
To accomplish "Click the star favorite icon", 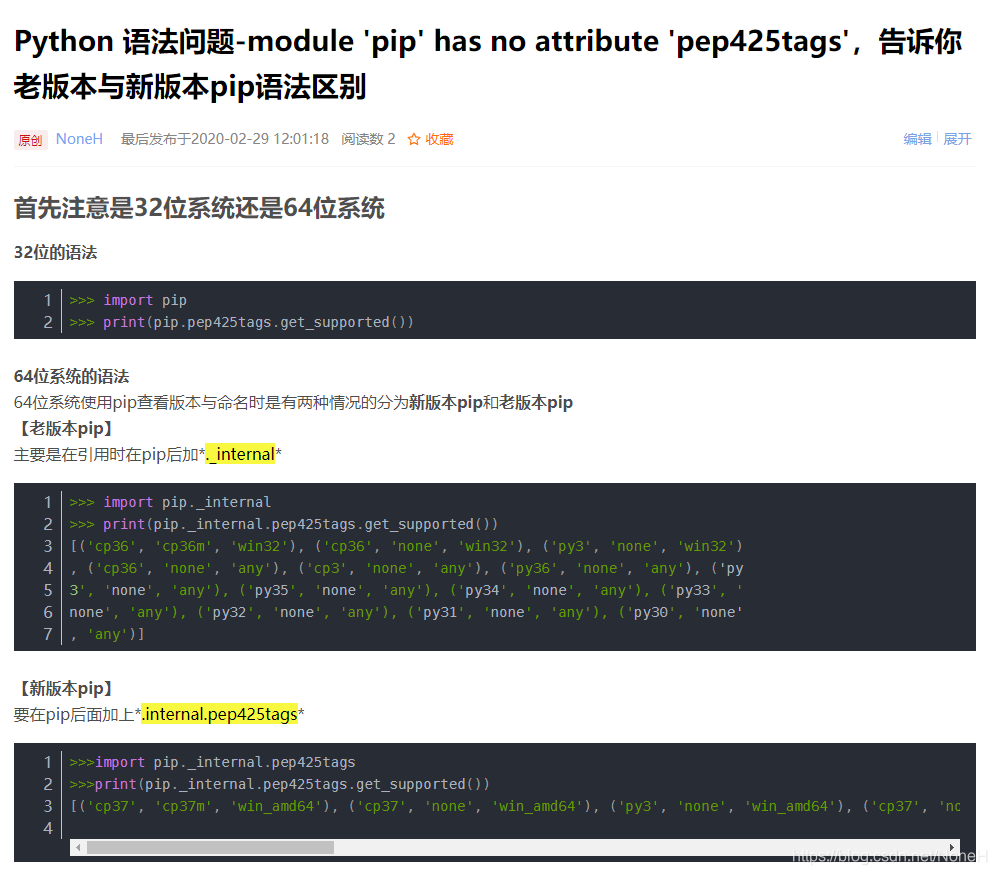I will coord(413,139).
